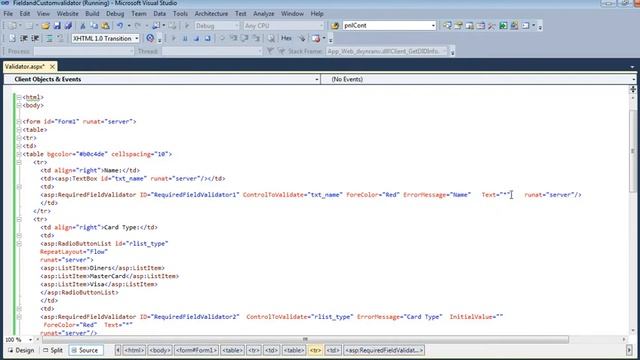Click the <form#Form1> breadcrumb tag
The width and height of the screenshot is (640, 360).
tap(196, 350)
